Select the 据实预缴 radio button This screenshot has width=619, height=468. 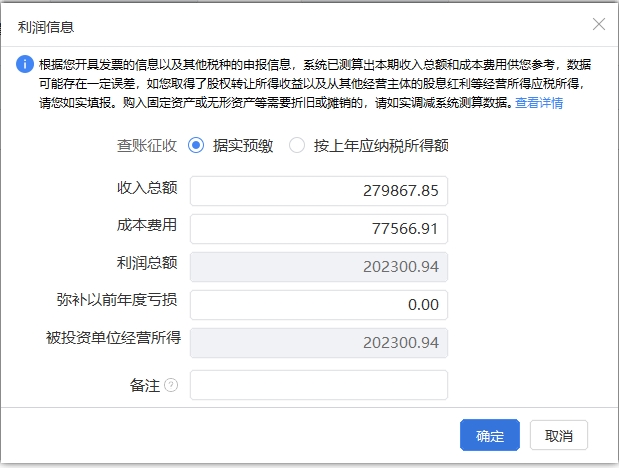point(196,145)
